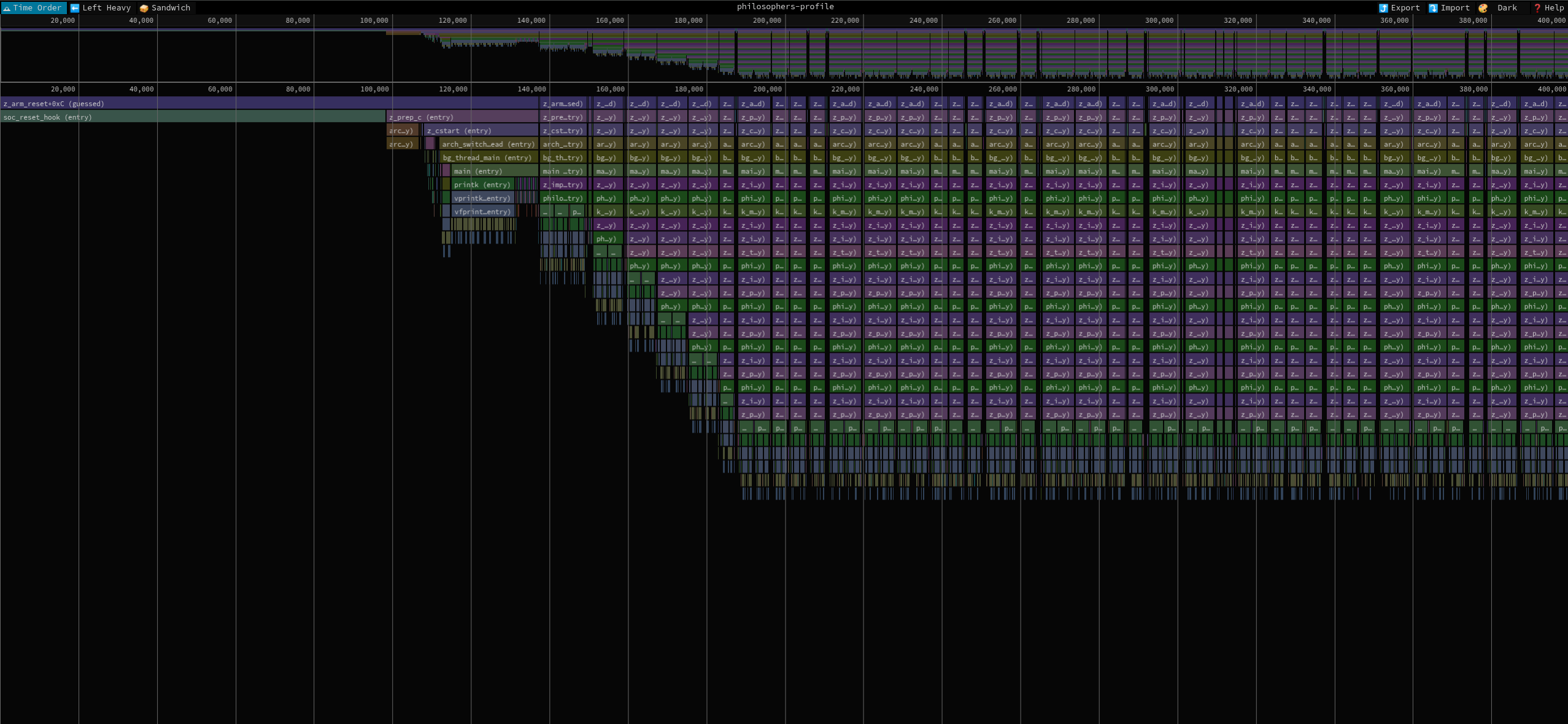Select the soc_reset_hook (entry) frame

[x=193, y=117]
